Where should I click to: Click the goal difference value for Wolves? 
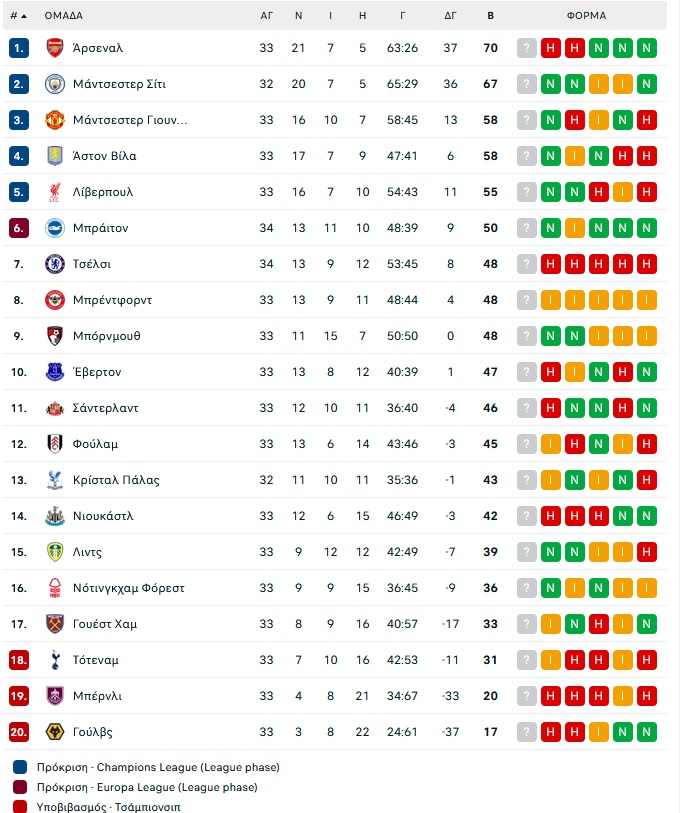451,732
